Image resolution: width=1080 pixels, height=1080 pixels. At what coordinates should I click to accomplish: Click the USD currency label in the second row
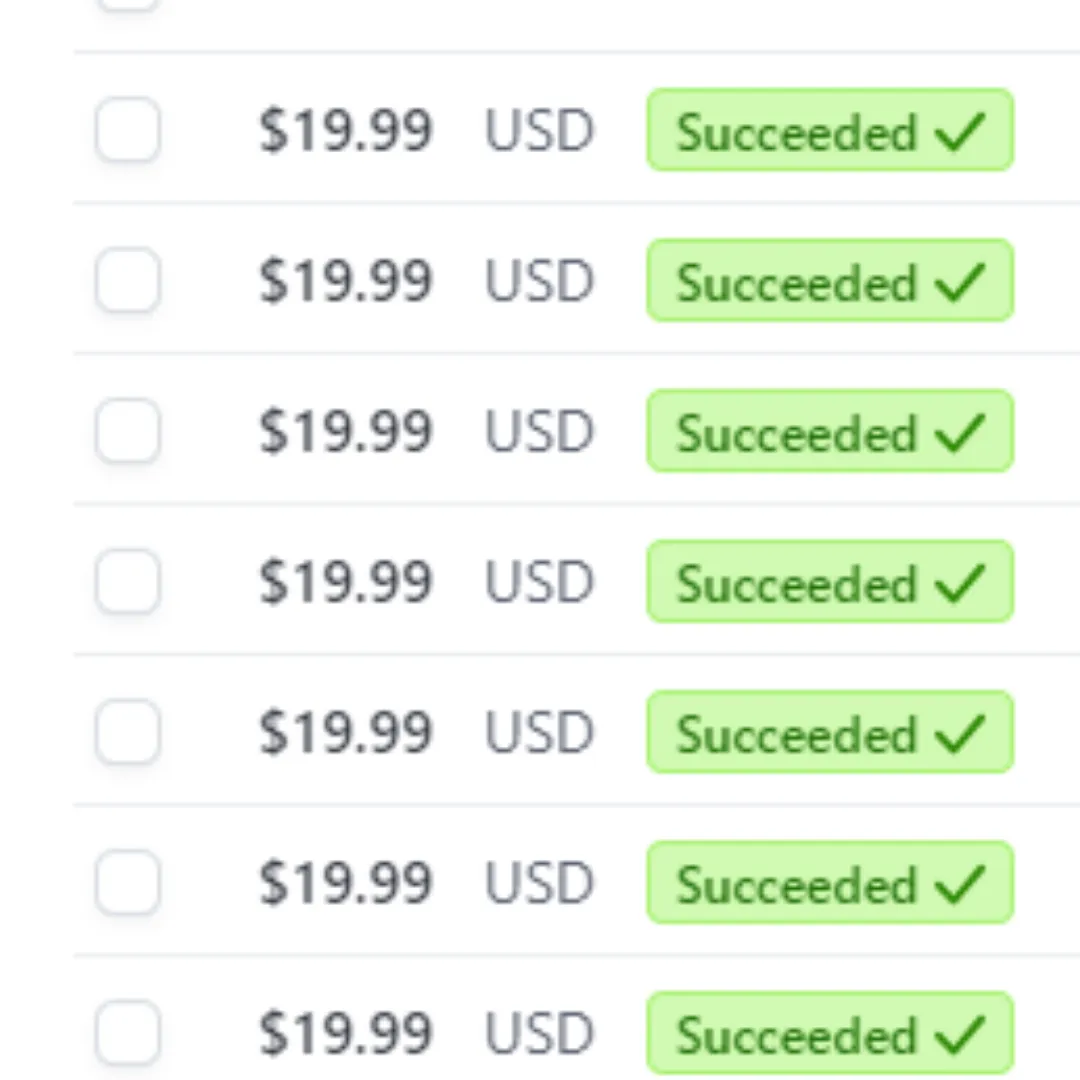[539, 281]
